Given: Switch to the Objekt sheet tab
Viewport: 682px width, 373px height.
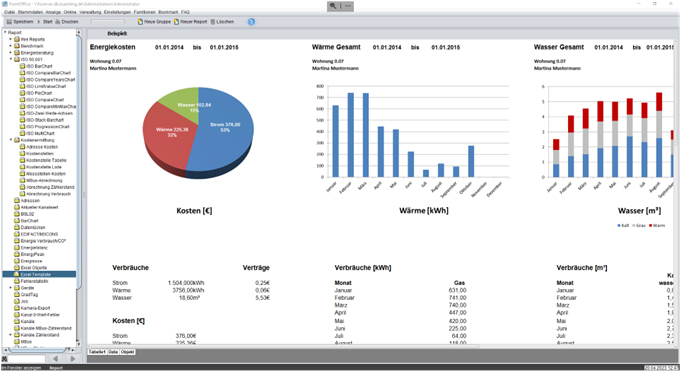Looking at the screenshot, I should (x=127, y=352).
